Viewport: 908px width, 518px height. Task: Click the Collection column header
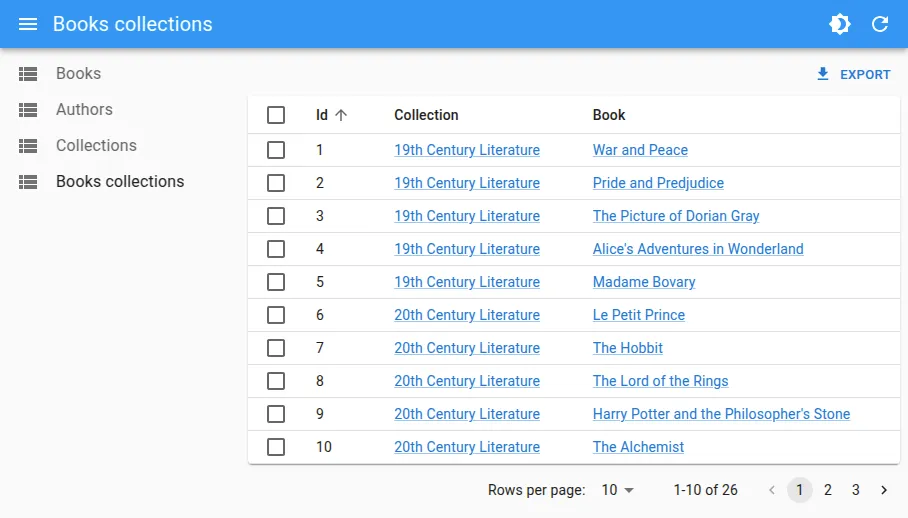coord(426,115)
